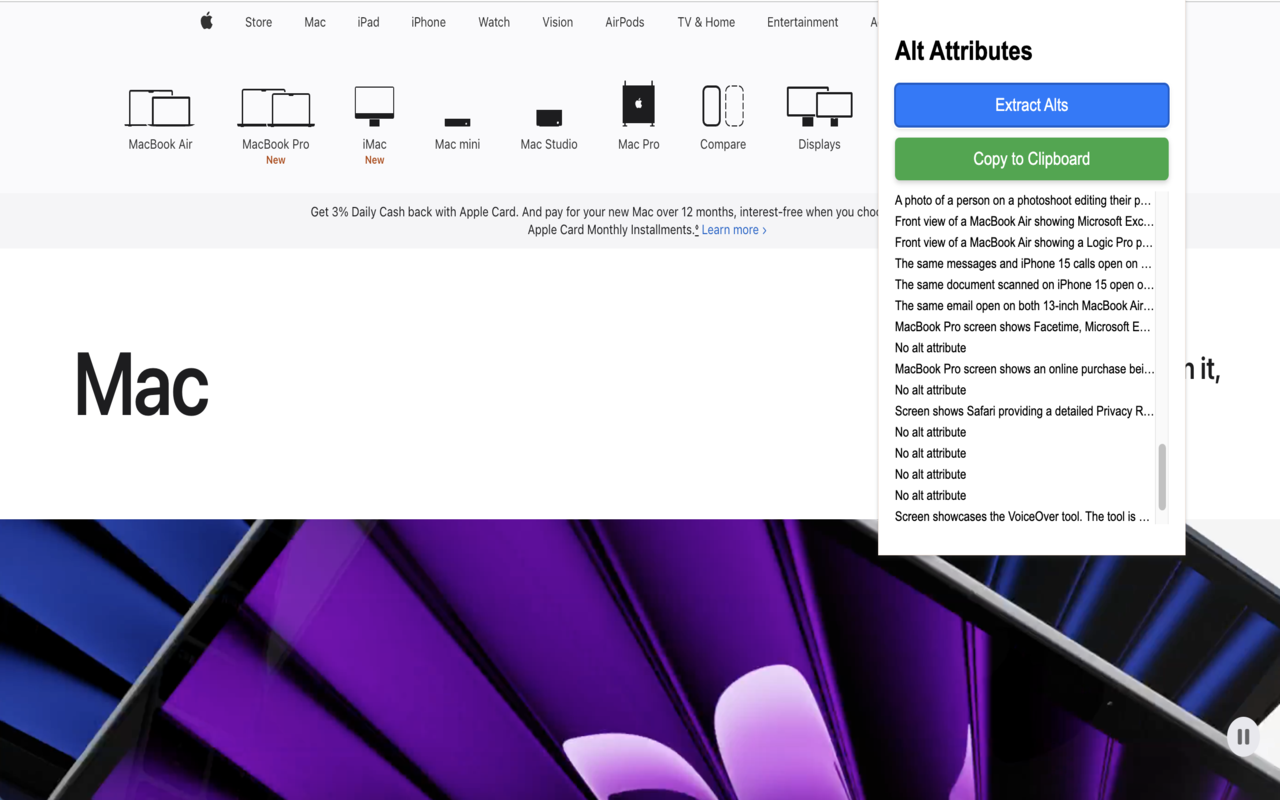Click the Alt Attributes panel heading
This screenshot has height=800, width=1280.
click(963, 51)
